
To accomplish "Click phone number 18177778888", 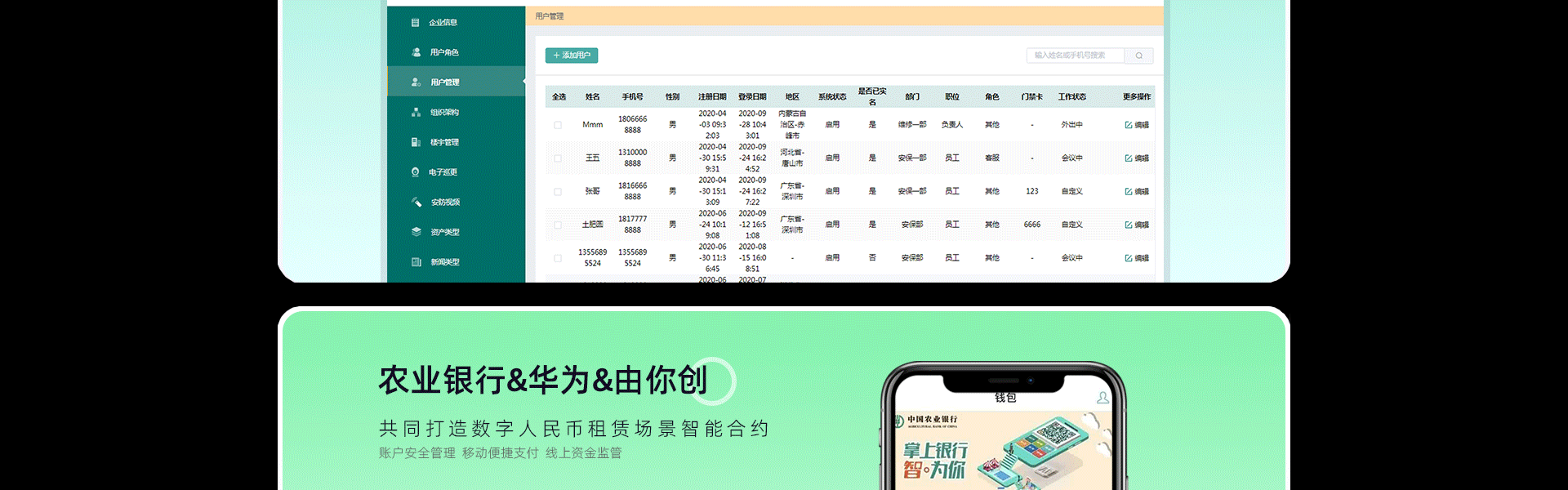I will coord(632,225).
